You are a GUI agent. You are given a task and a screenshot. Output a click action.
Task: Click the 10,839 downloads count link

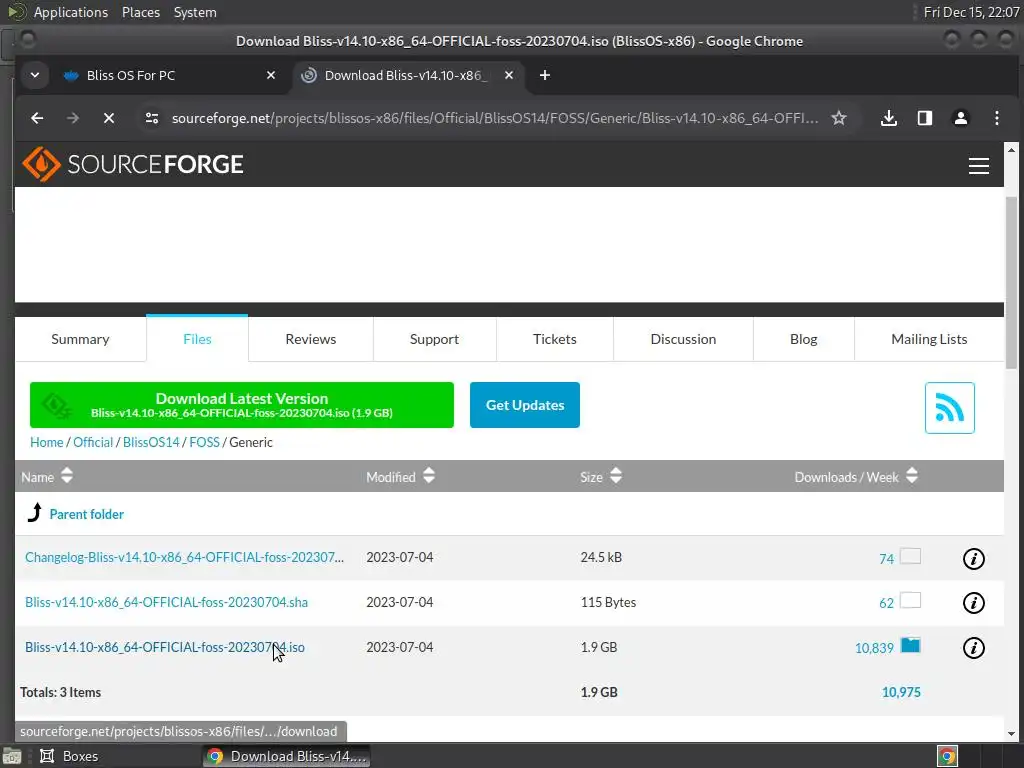point(874,648)
